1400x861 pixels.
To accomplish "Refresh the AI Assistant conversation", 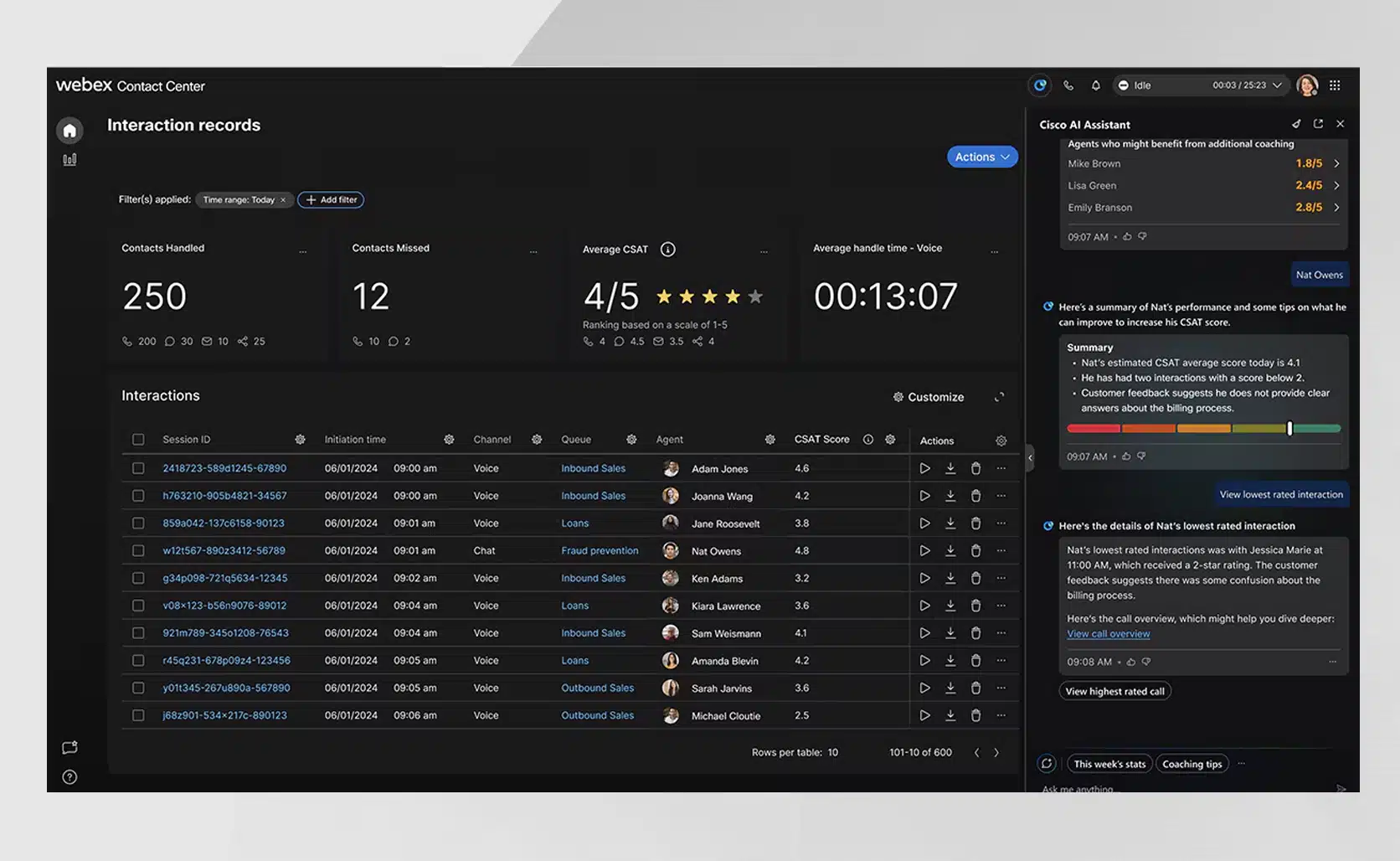I will coord(1046,764).
